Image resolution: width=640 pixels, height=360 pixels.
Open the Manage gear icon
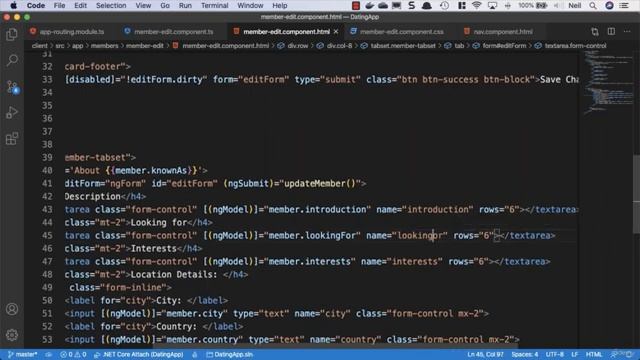point(12,335)
